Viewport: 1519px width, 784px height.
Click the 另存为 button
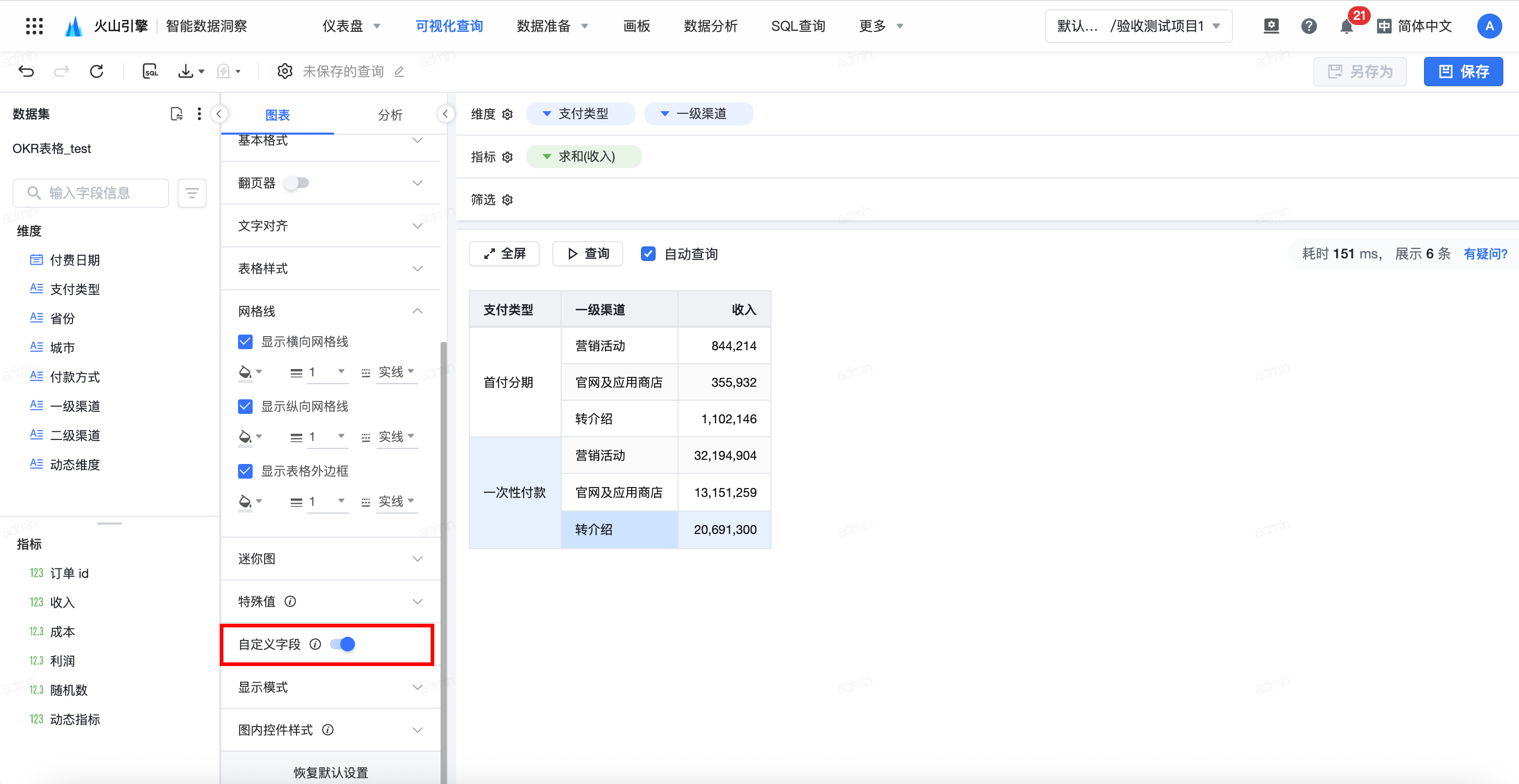tap(1360, 72)
